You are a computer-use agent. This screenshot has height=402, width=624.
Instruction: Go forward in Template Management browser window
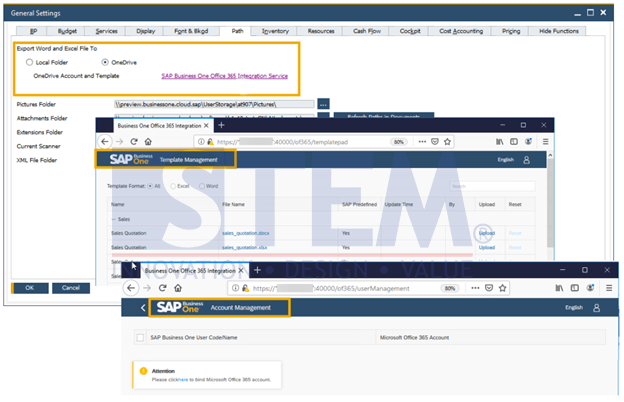(x=119, y=142)
